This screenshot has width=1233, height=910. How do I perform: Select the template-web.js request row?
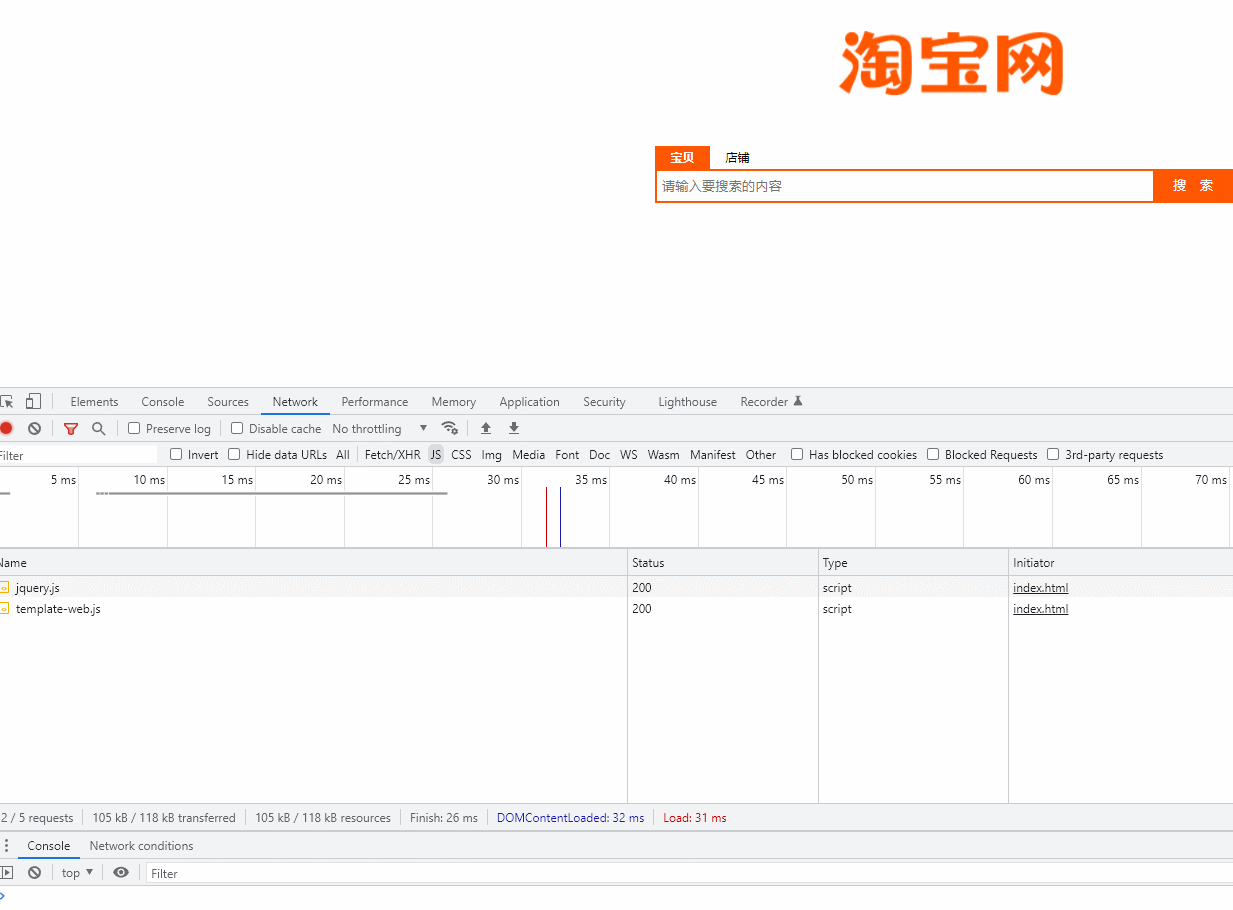(616, 609)
